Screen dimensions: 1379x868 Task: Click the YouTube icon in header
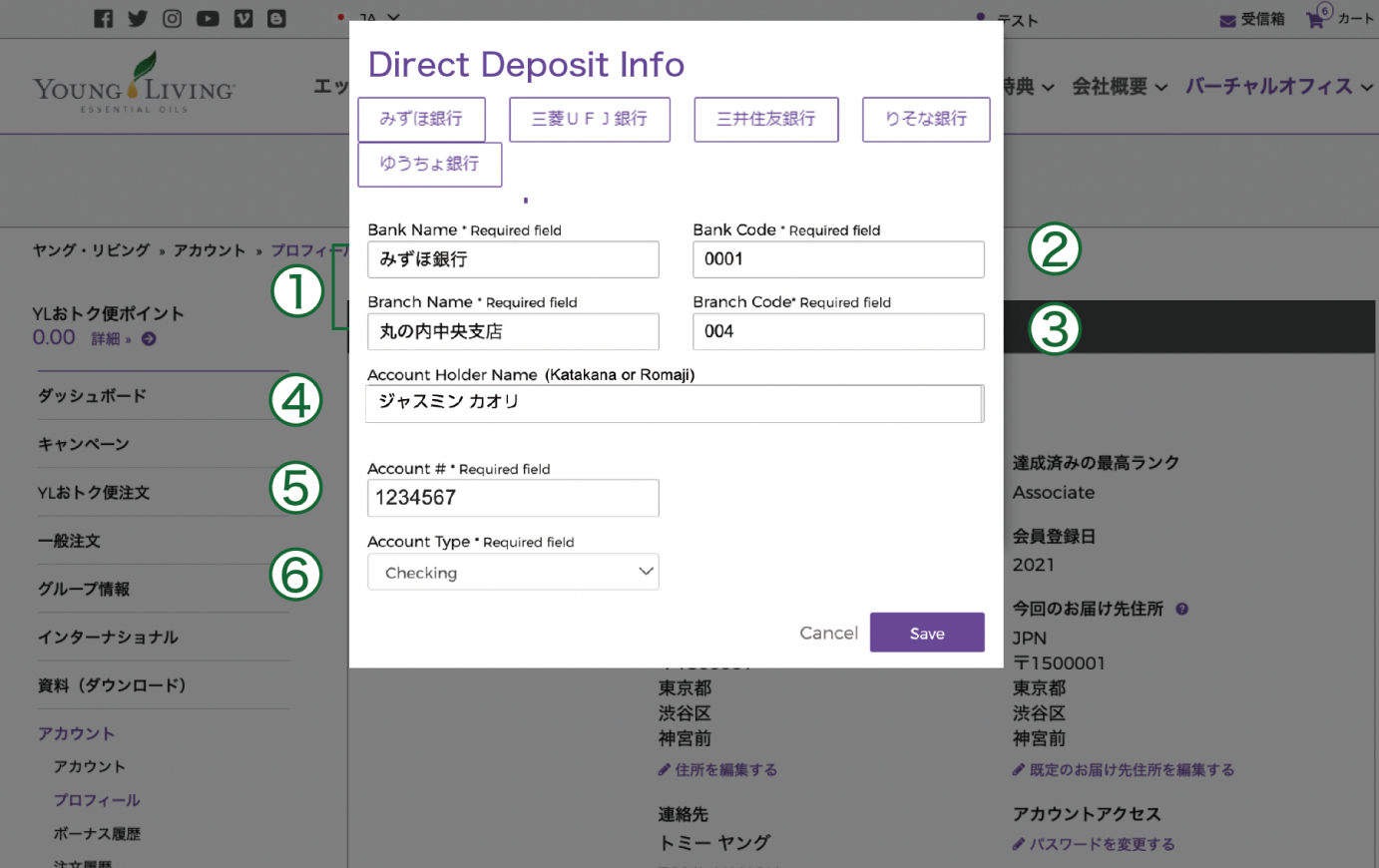pos(208,19)
